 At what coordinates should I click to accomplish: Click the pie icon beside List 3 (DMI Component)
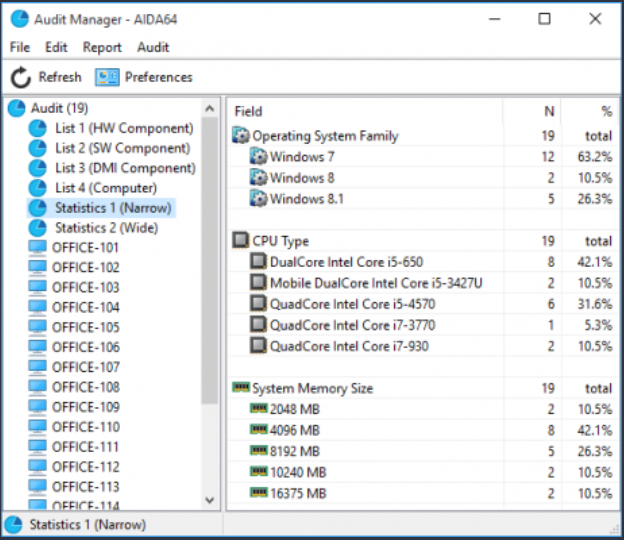pos(37,168)
